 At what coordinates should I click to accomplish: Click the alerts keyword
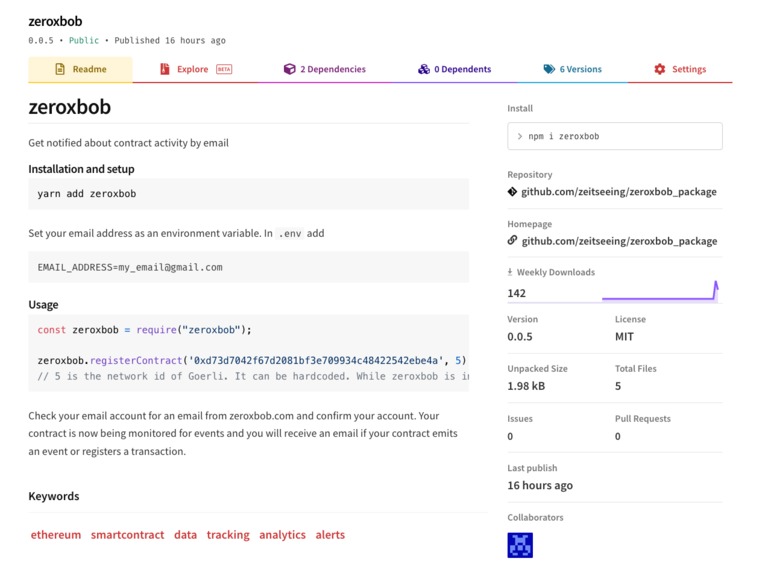click(330, 535)
